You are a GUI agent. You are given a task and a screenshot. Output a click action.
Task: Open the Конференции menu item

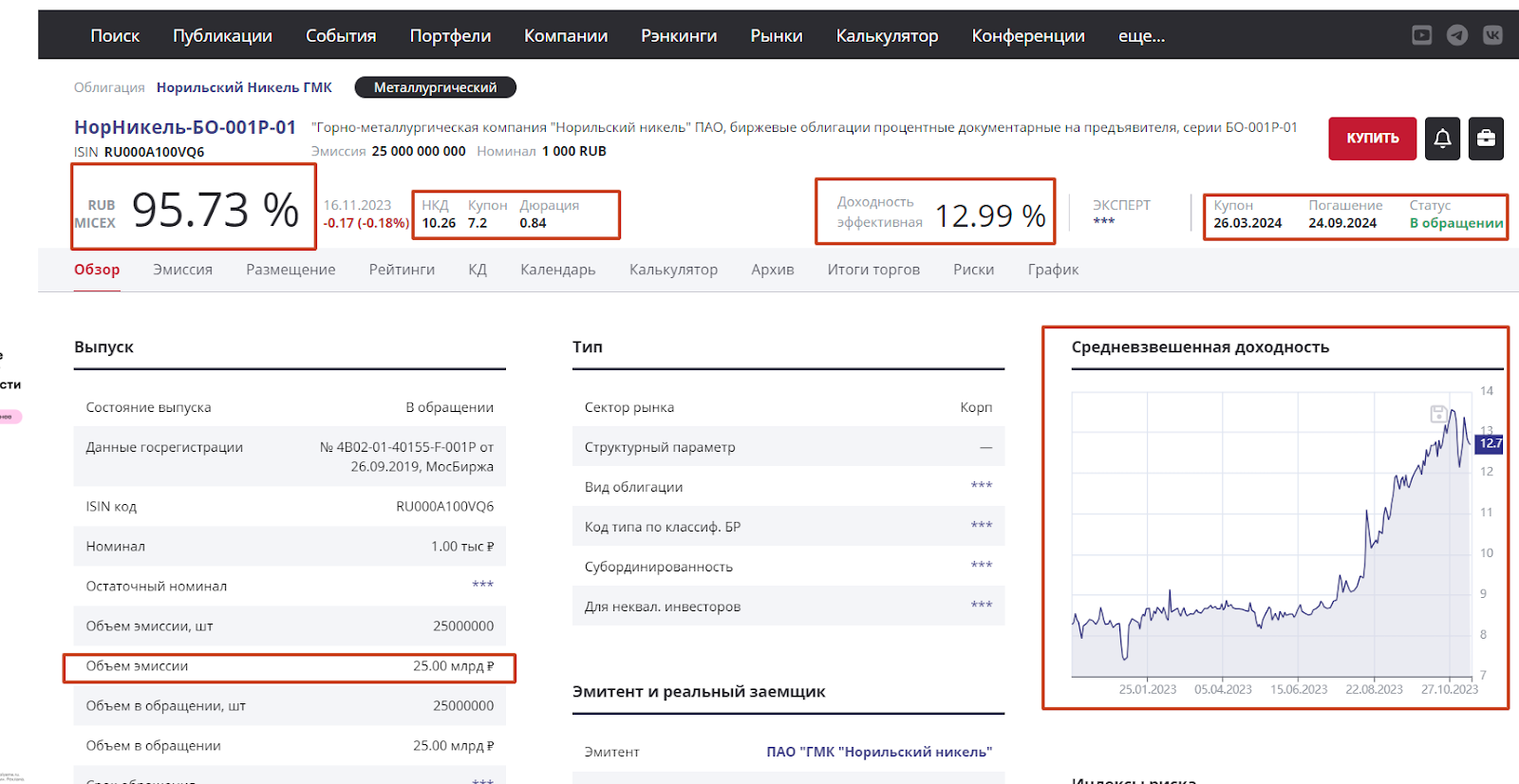[1028, 36]
